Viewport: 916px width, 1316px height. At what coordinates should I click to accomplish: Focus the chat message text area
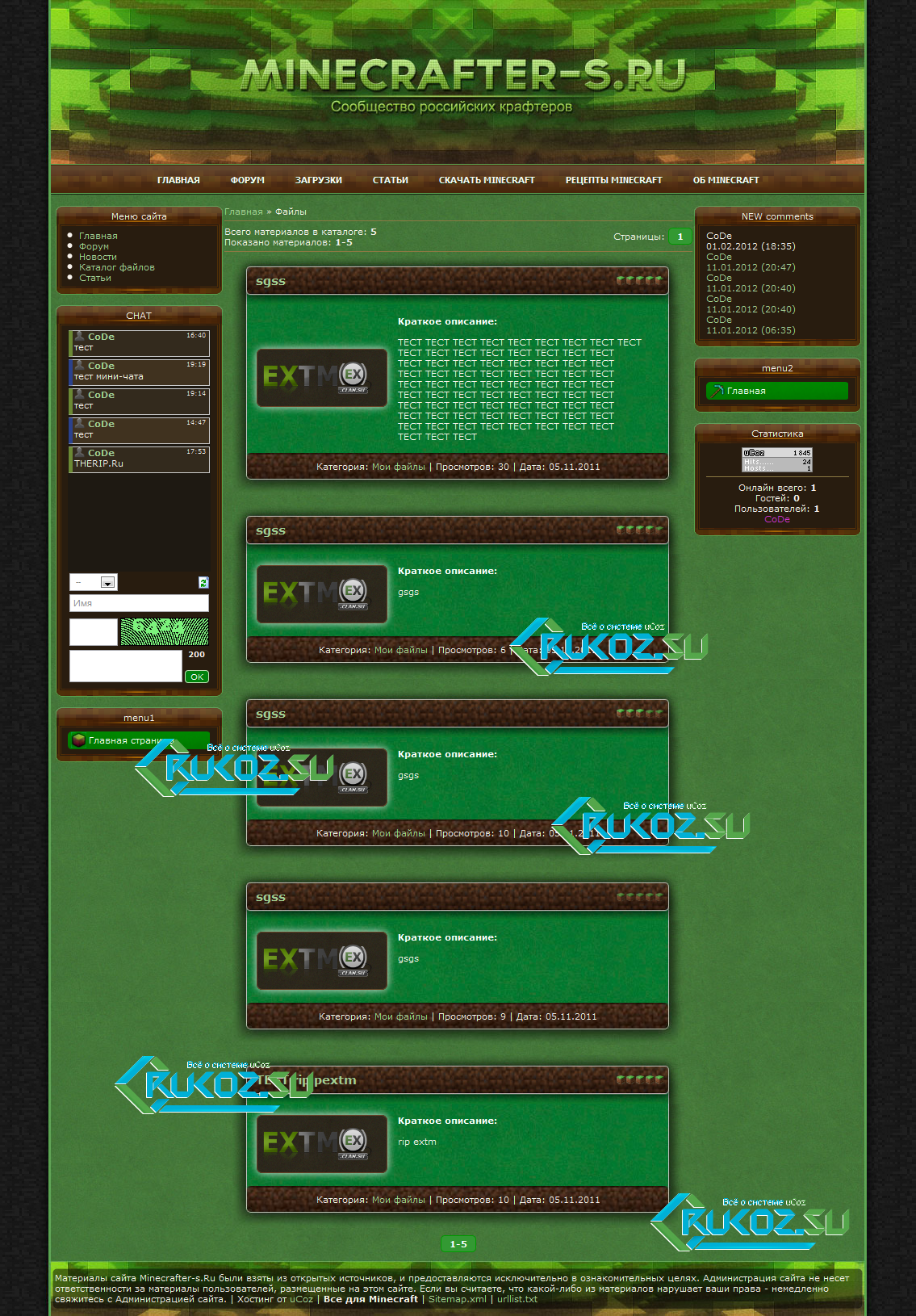click(x=126, y=666)
